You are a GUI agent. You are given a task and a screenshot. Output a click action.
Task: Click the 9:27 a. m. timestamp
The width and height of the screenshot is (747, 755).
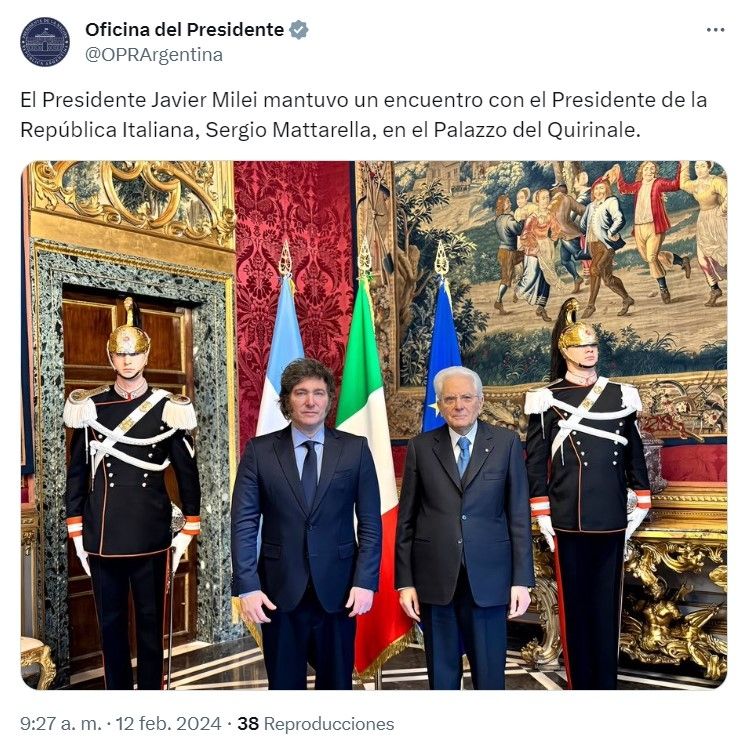coord(61,724)
